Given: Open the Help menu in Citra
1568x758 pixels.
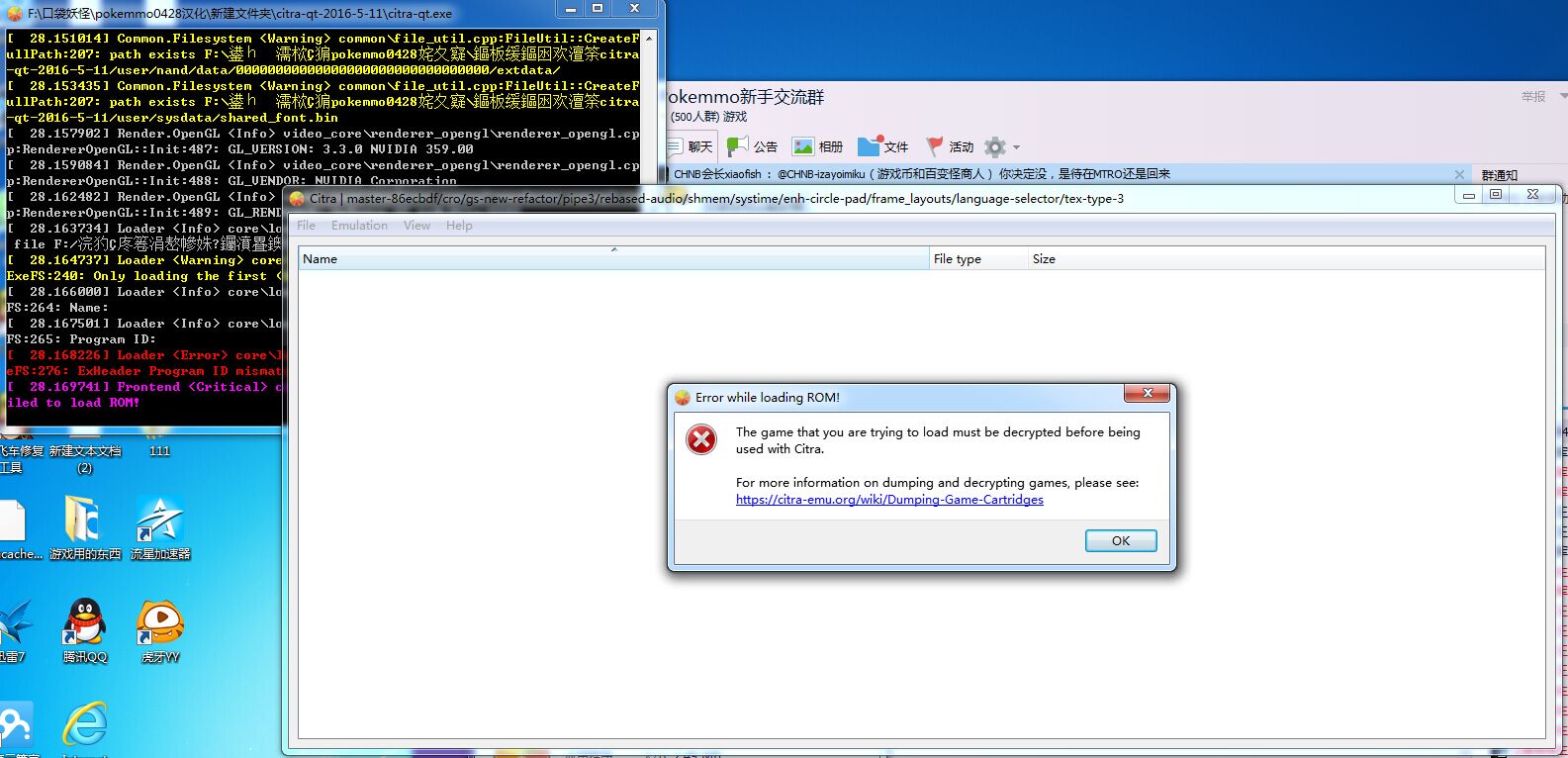Looking at the screenshot, I should (x=459, y=226).
